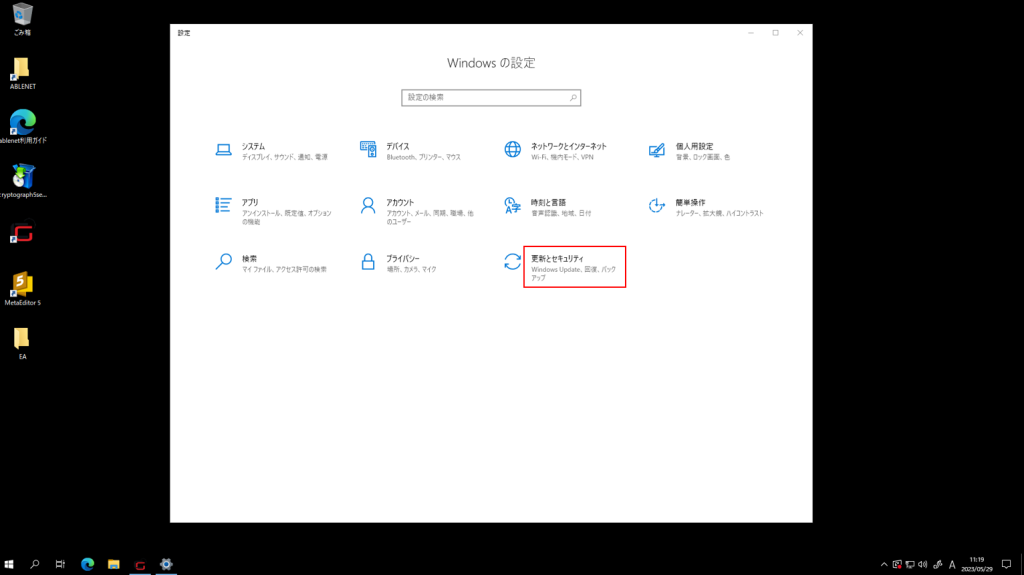Click the IME input mode A indicator
The height and width of the screenshot is (575, 1024).
pyautogui.click(x=952, y=565)
